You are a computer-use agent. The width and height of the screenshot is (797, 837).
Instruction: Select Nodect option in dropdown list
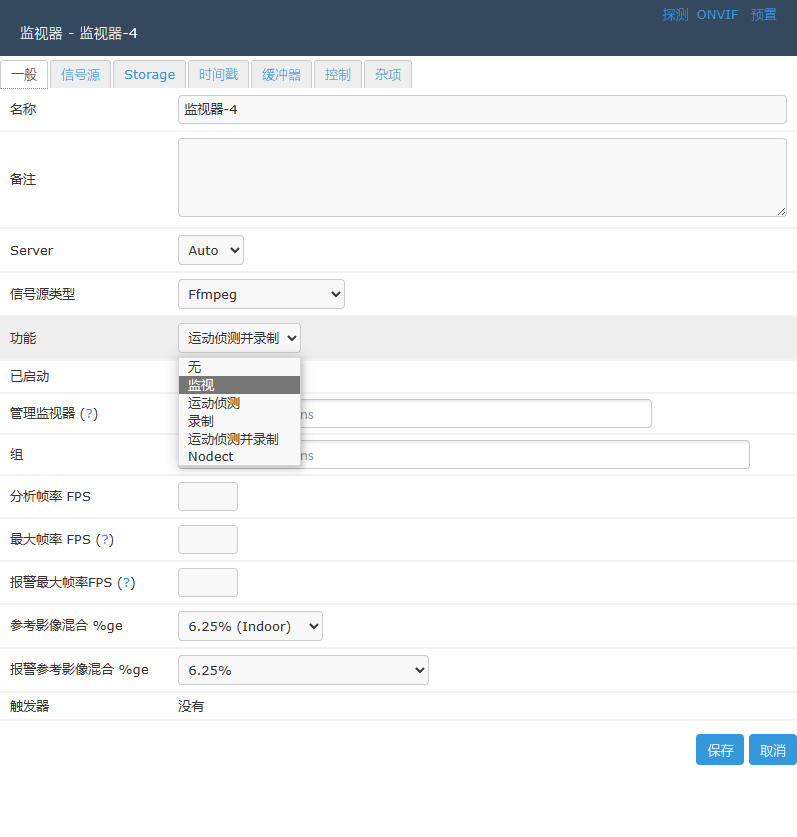[x=239, y=457]
